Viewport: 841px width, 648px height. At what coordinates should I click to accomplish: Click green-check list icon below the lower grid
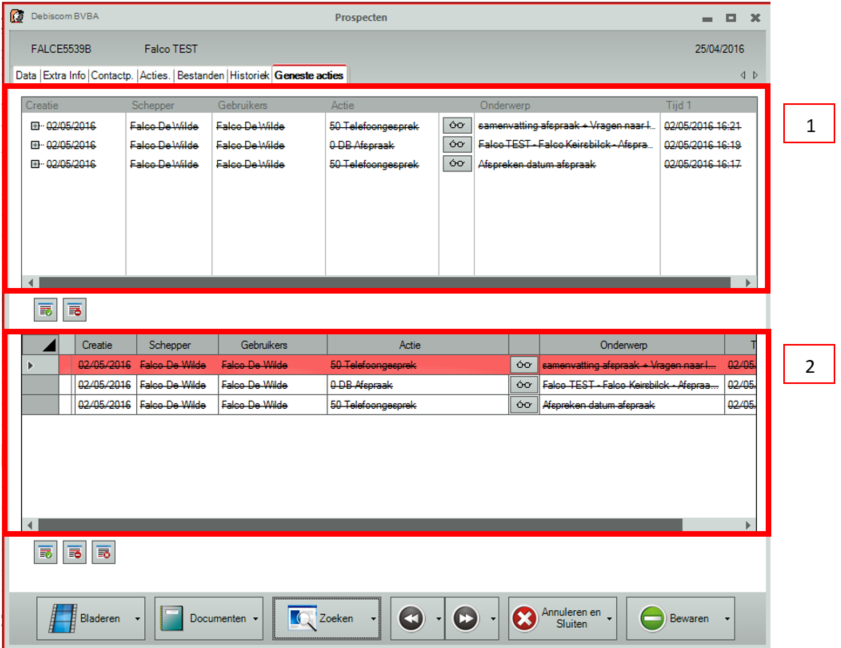tap(45, 552)
